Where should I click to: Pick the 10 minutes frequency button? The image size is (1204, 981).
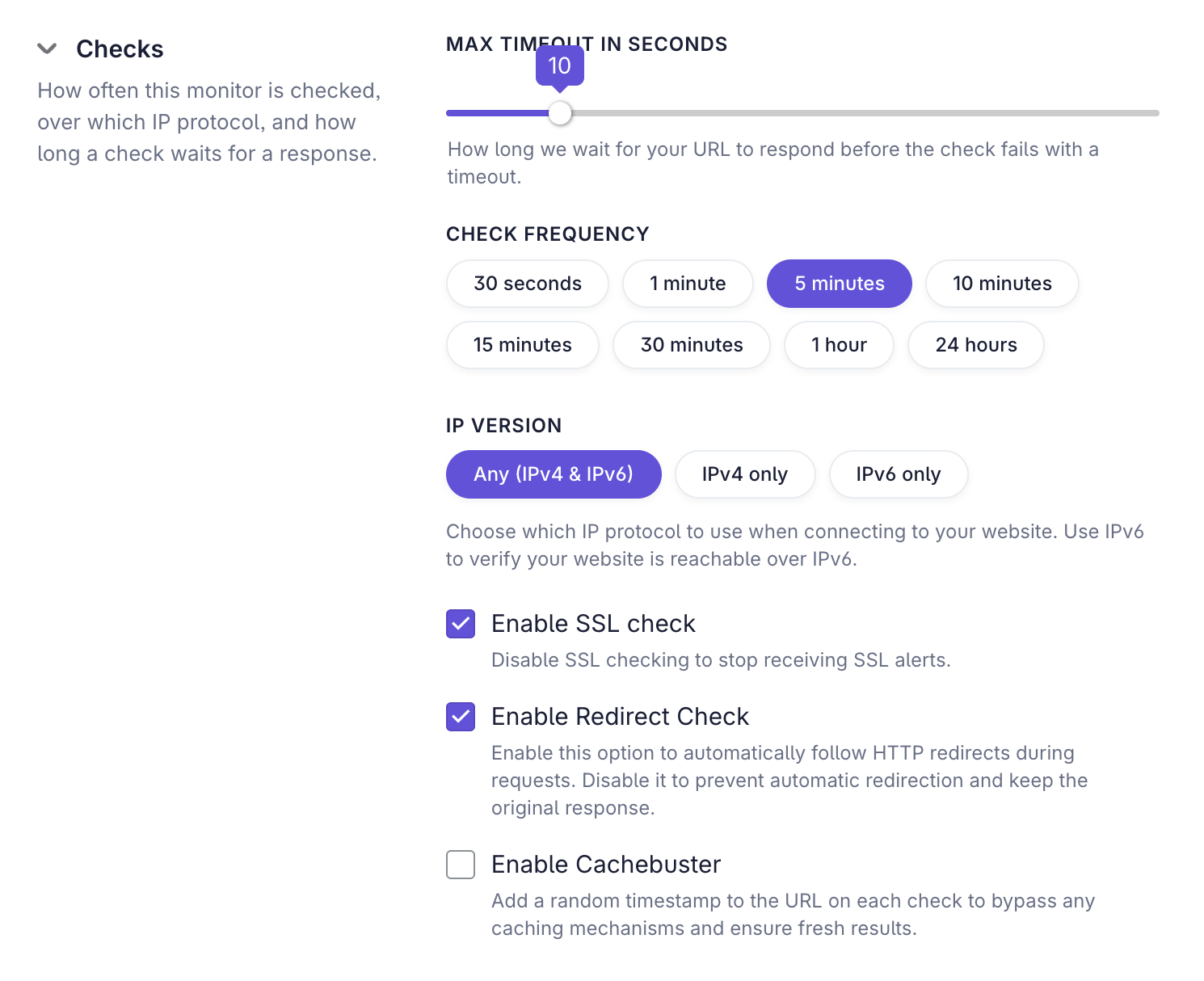pyautogui.click(x=1002, y=284)
